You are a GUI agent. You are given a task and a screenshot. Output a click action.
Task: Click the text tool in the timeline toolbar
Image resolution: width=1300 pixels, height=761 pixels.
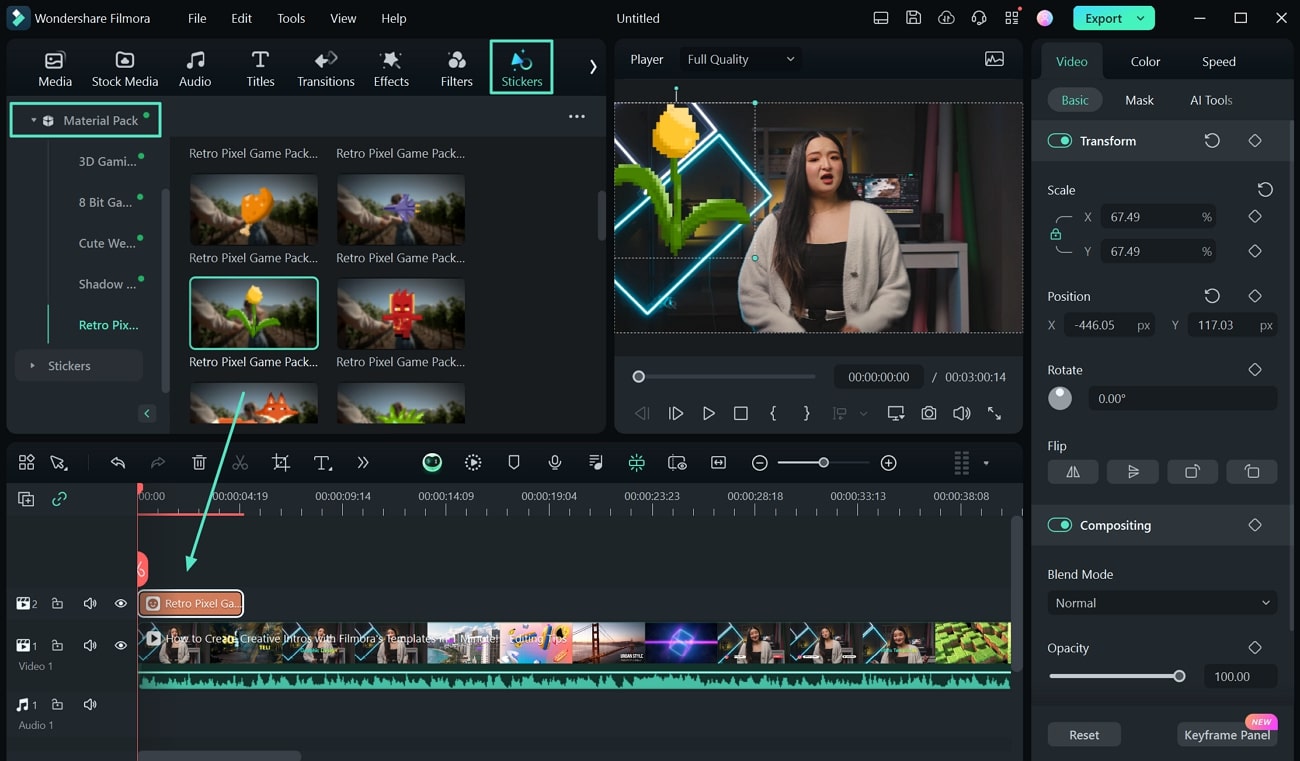pyautogui.click(x=322, y=462)
